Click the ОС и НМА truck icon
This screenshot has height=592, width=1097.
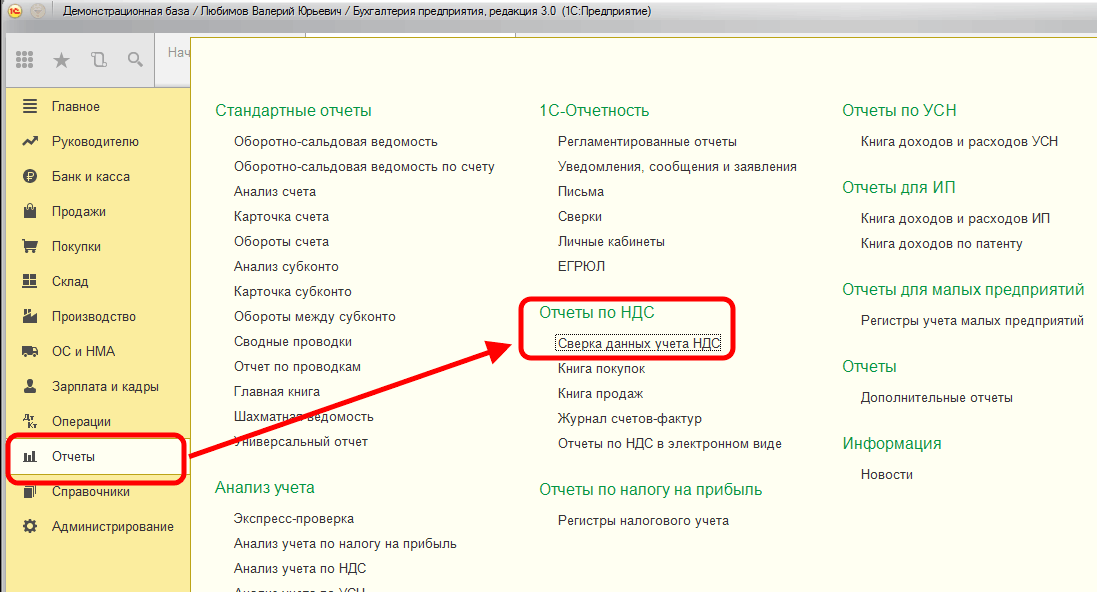29,351
